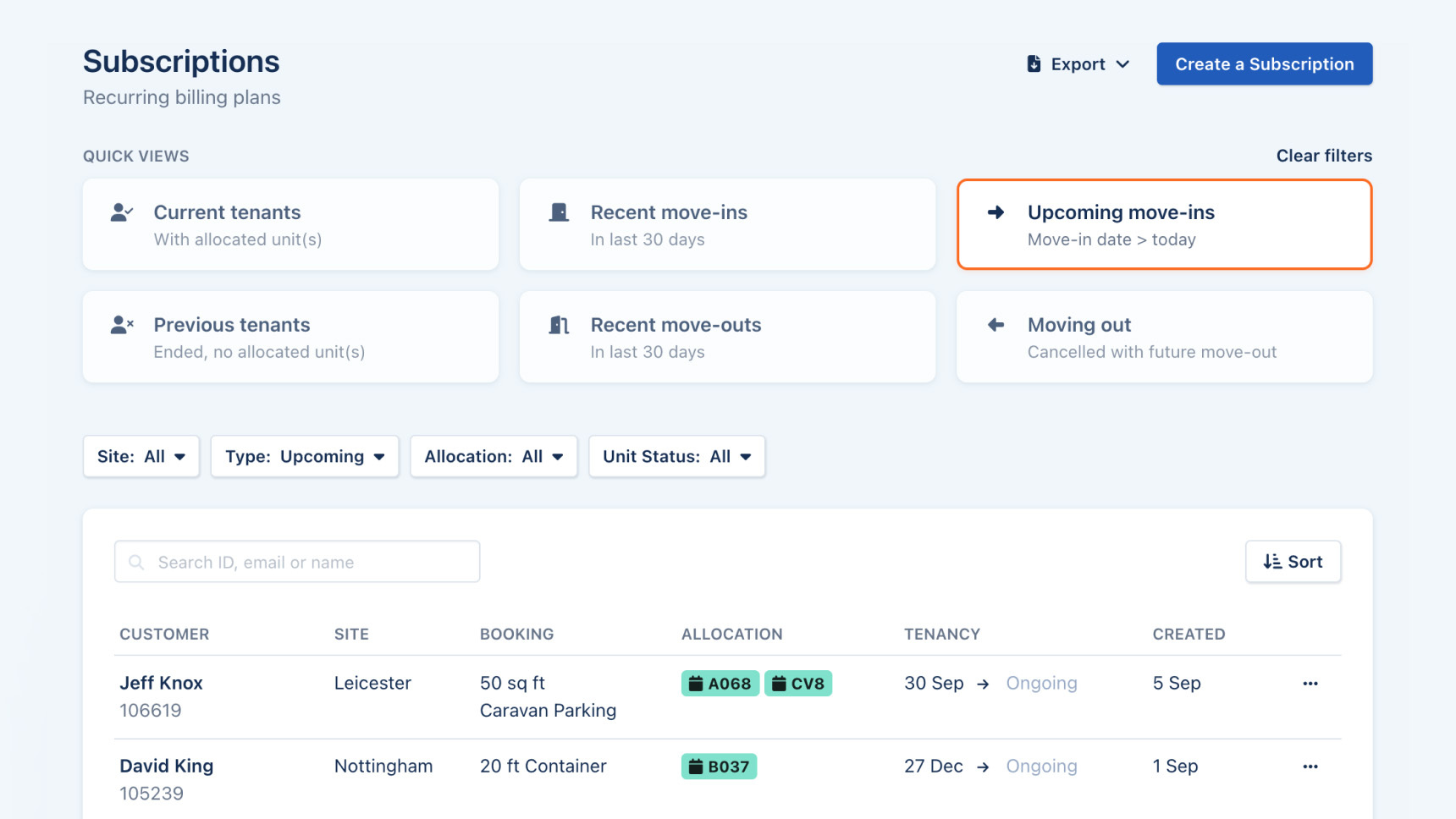Choose the Moving out quick view
Screen dimensions: 1456x819
click(x=1164, y=338)
